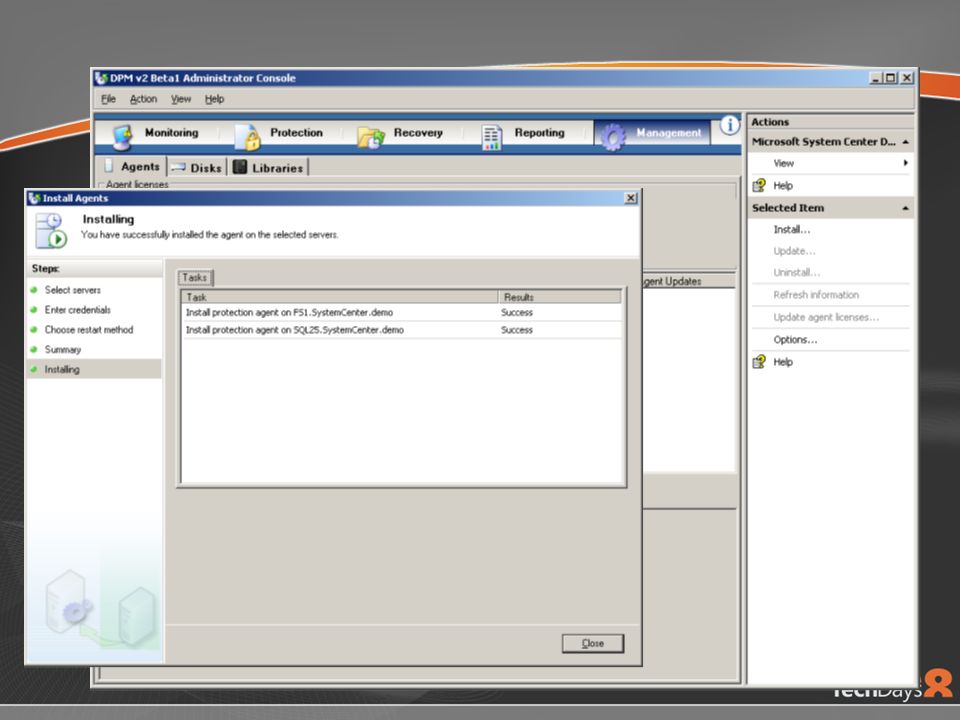960x720 pixels.
Task: Click the Installing wizard header icon
Action: coord(51,231)
